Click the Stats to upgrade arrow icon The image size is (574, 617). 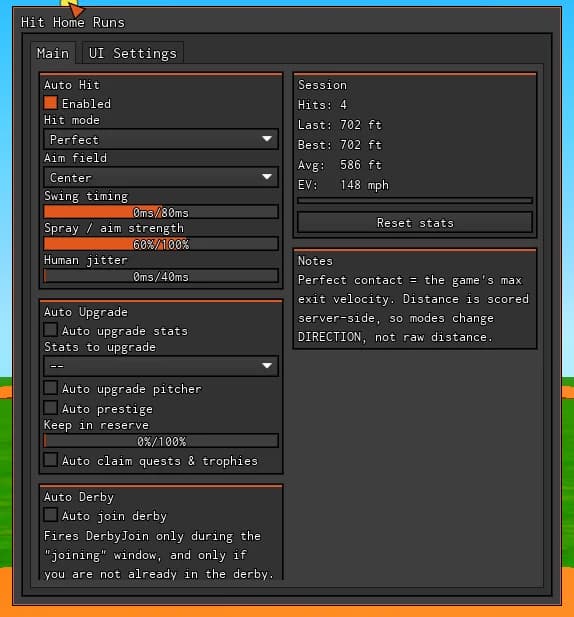pyautogui.click(x=267, y=366)
